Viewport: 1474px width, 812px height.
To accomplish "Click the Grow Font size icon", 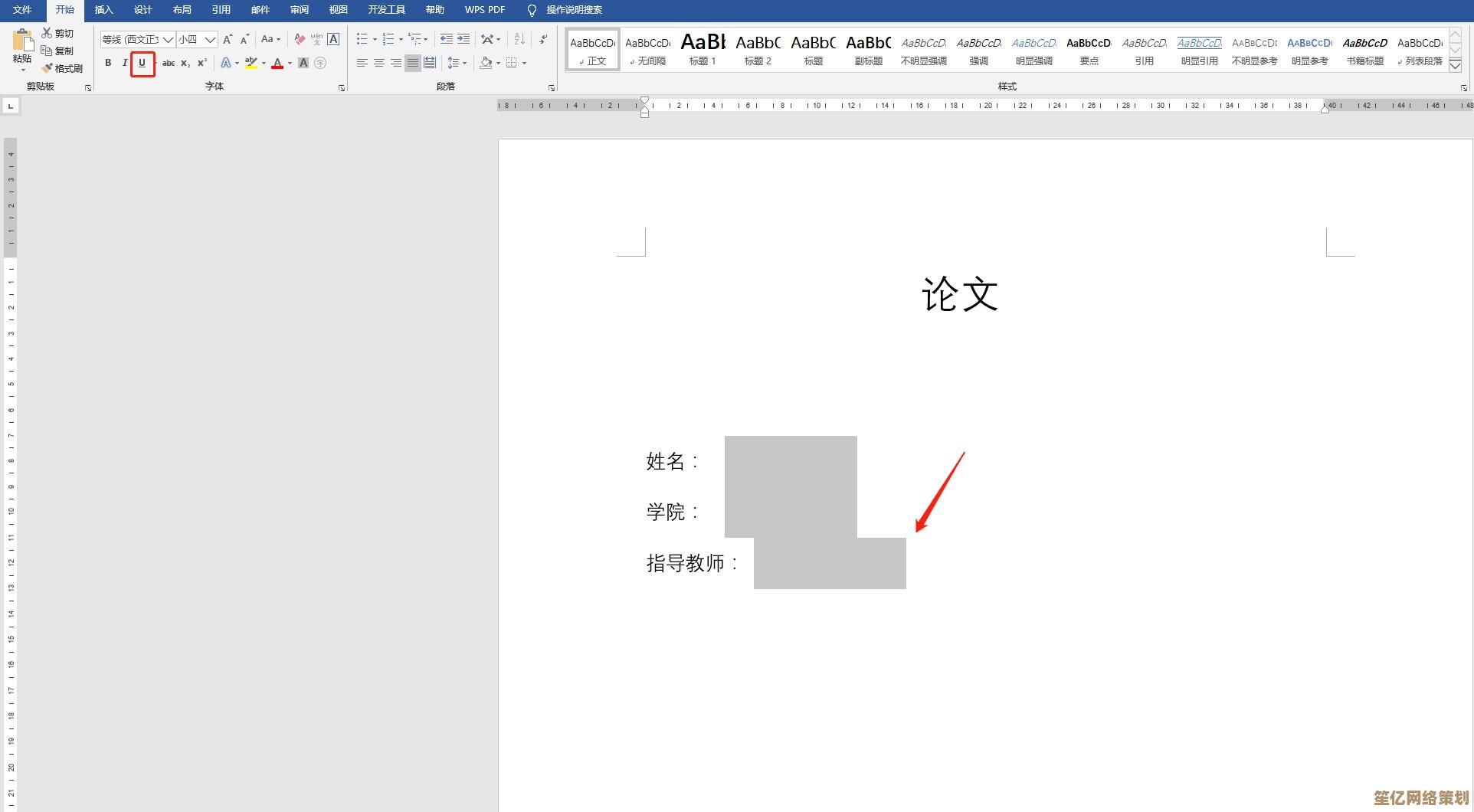I will coord(228,39).
